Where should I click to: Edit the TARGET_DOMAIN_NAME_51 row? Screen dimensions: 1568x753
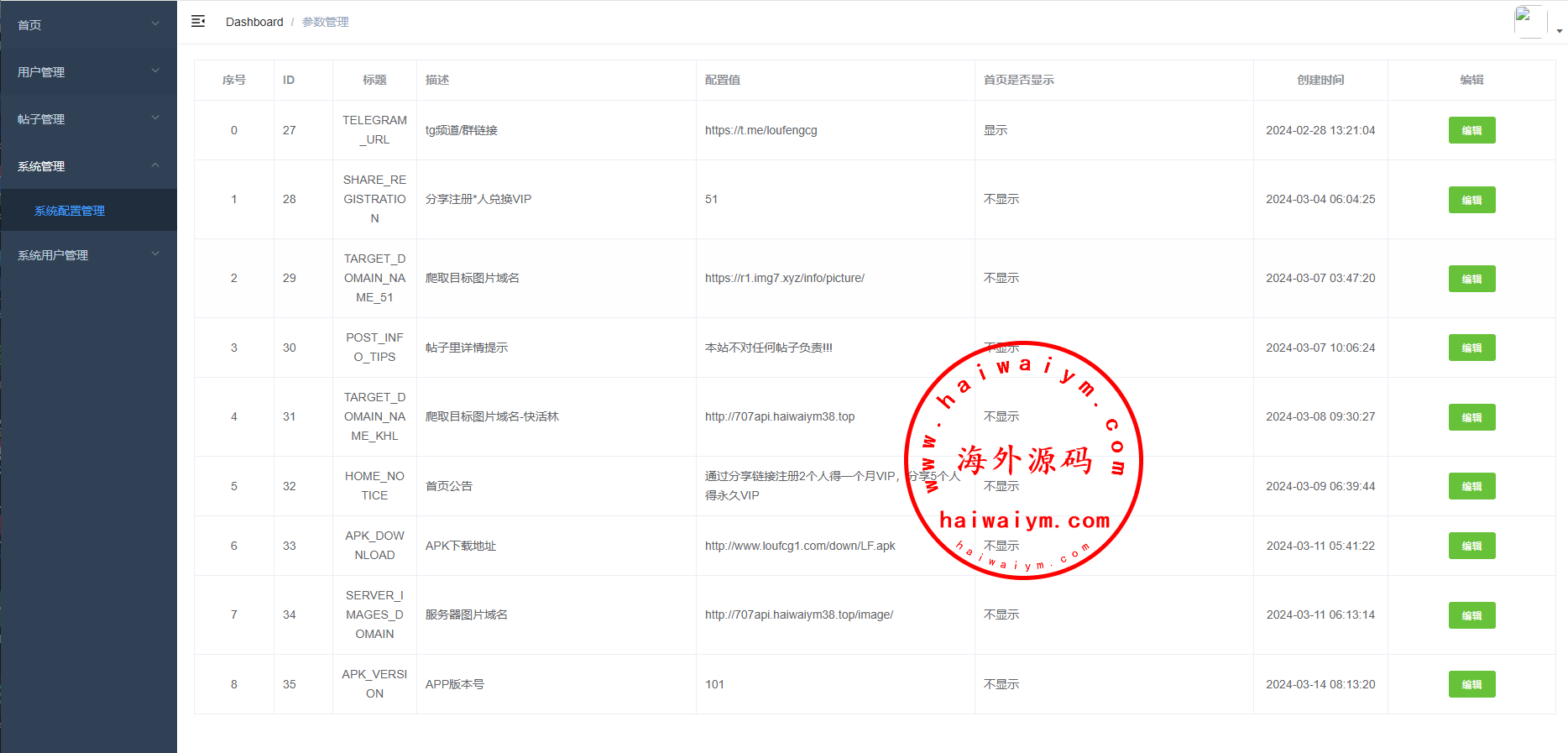click(1471, 279)
